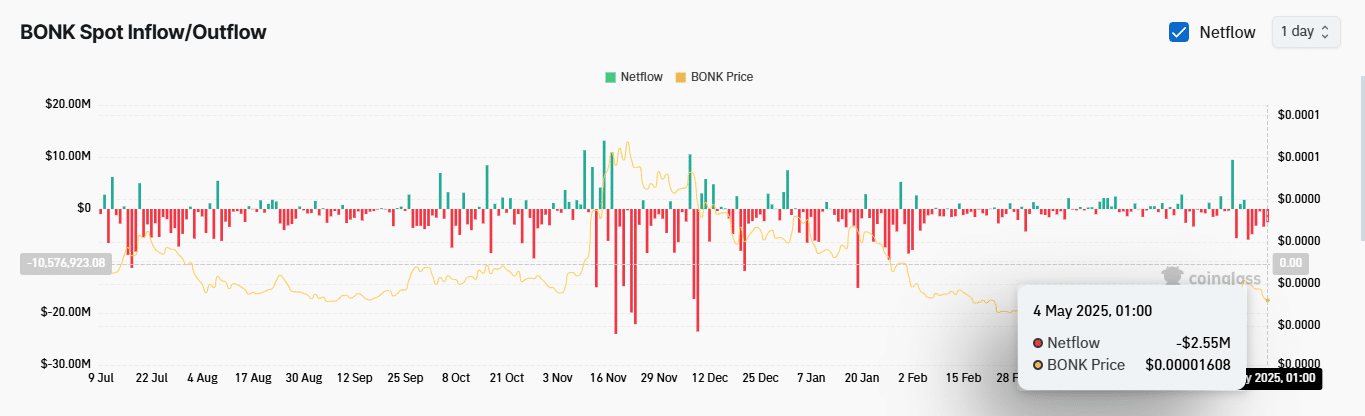Click the 20 Jan date label
The height and width of the screenshot is (416, 1365).
click(x=862, y=379)
